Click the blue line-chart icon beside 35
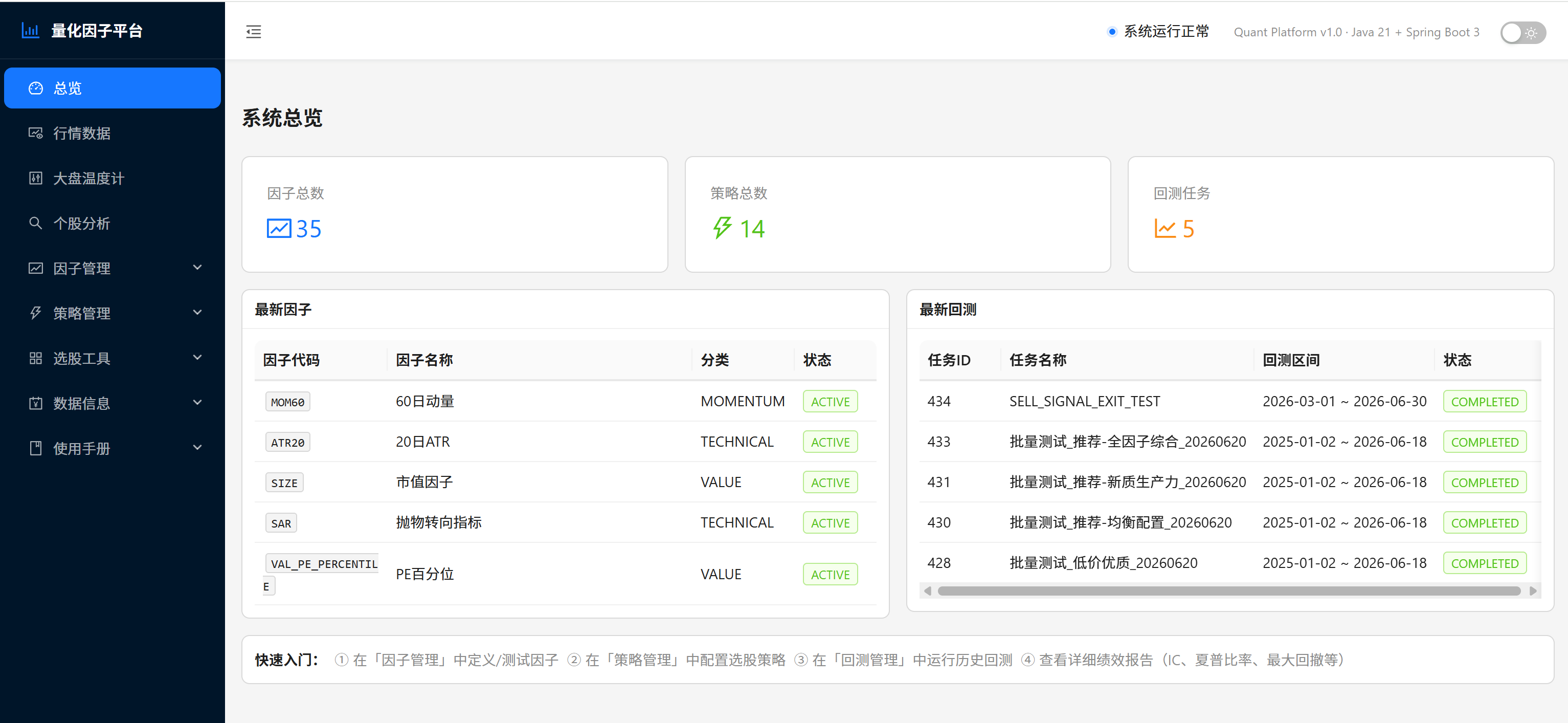The width and height of the screenshot is (1568, 723). [279, 228]
